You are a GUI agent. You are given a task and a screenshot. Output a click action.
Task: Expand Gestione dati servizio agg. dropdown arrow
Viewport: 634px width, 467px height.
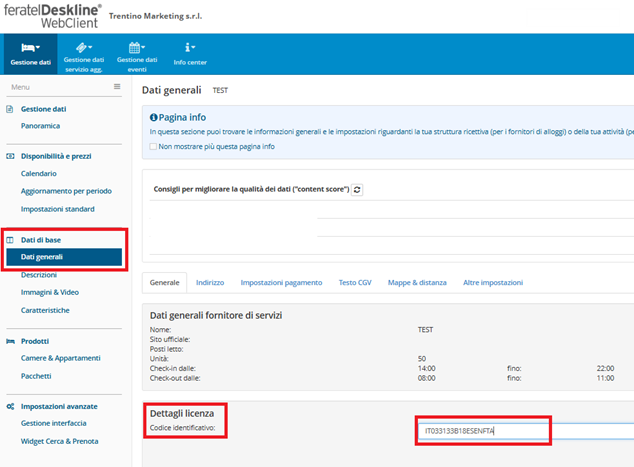point(90,47)
